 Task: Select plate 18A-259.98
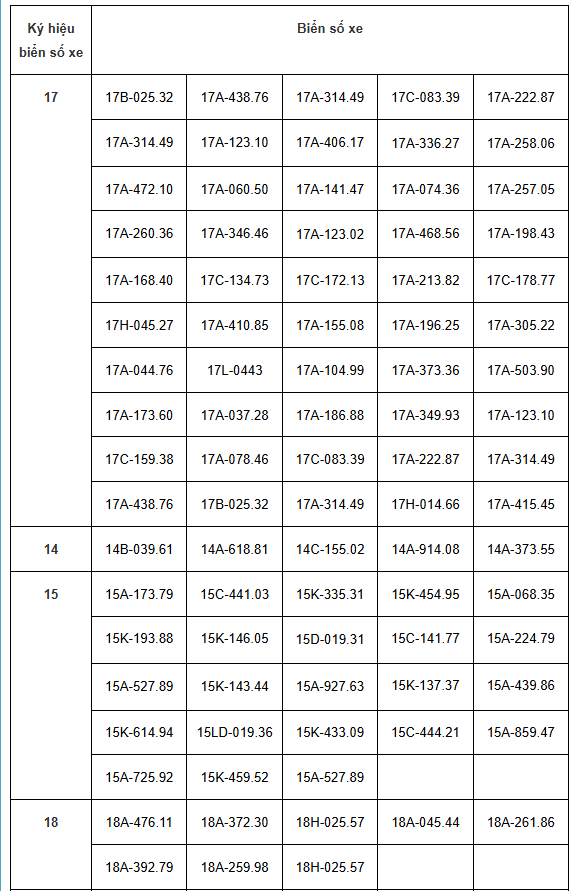point(235,867)
